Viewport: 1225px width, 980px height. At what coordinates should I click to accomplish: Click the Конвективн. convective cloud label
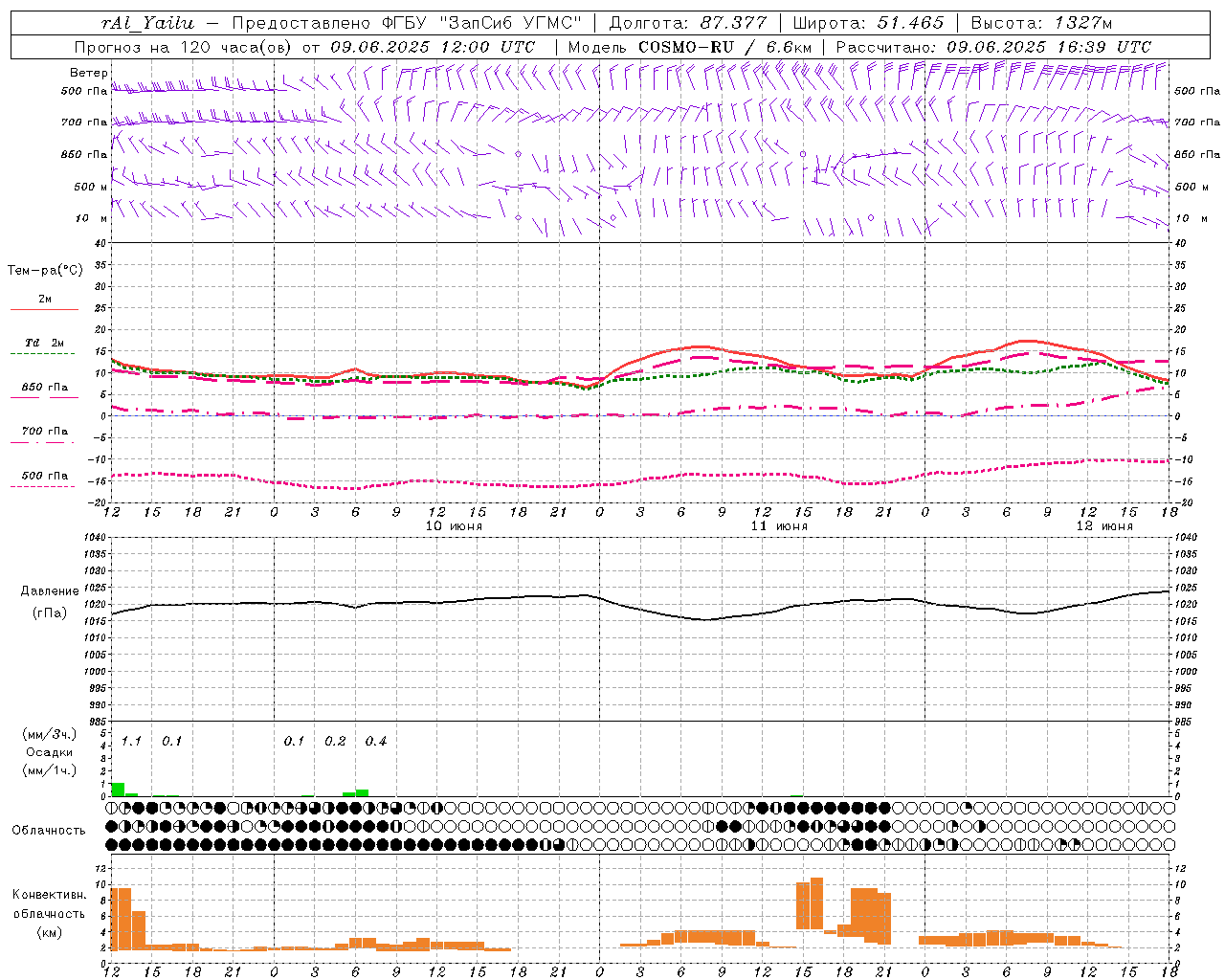(x=49, y=895)
